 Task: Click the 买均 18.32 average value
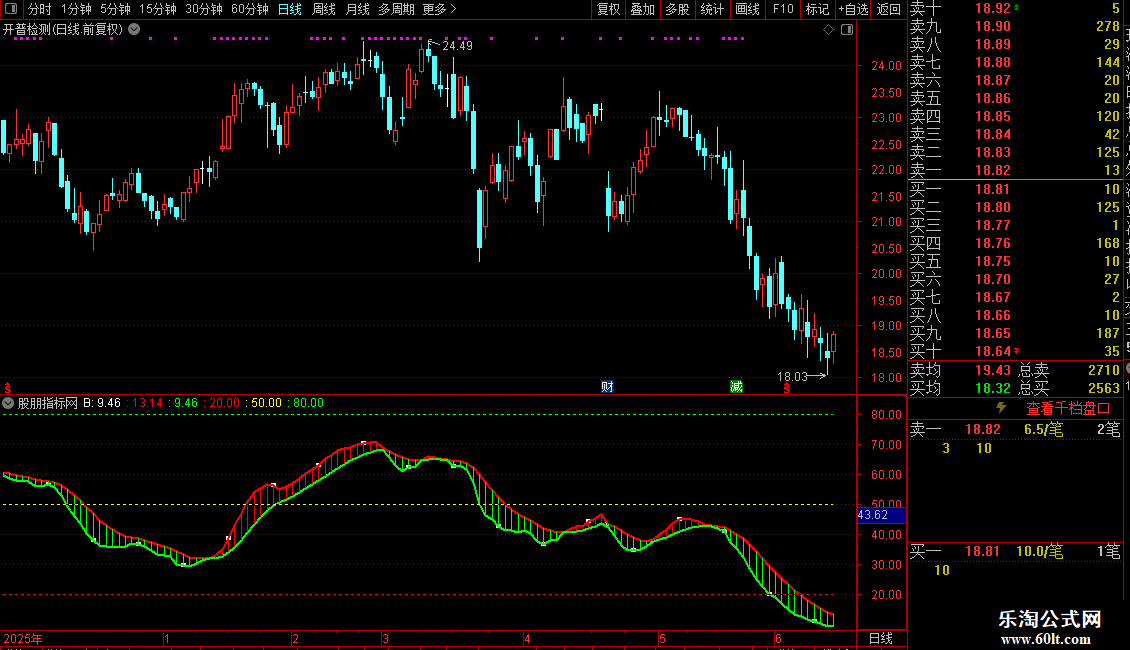coord(993,388)
